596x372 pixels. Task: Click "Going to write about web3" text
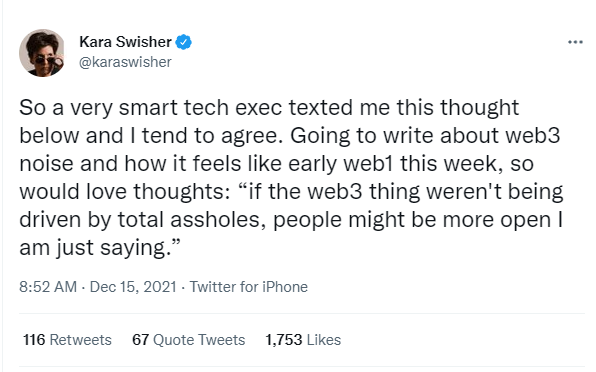point(425,136)
